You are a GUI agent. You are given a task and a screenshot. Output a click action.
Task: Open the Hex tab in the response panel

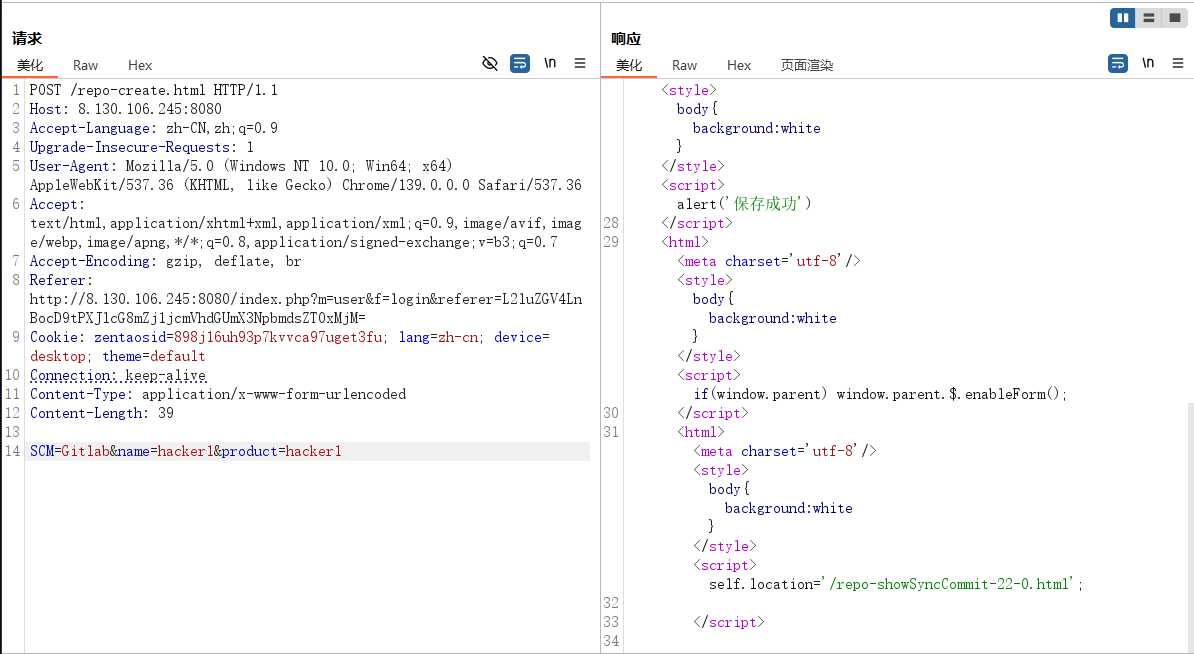pyautogui.click(x=739, y=65)
